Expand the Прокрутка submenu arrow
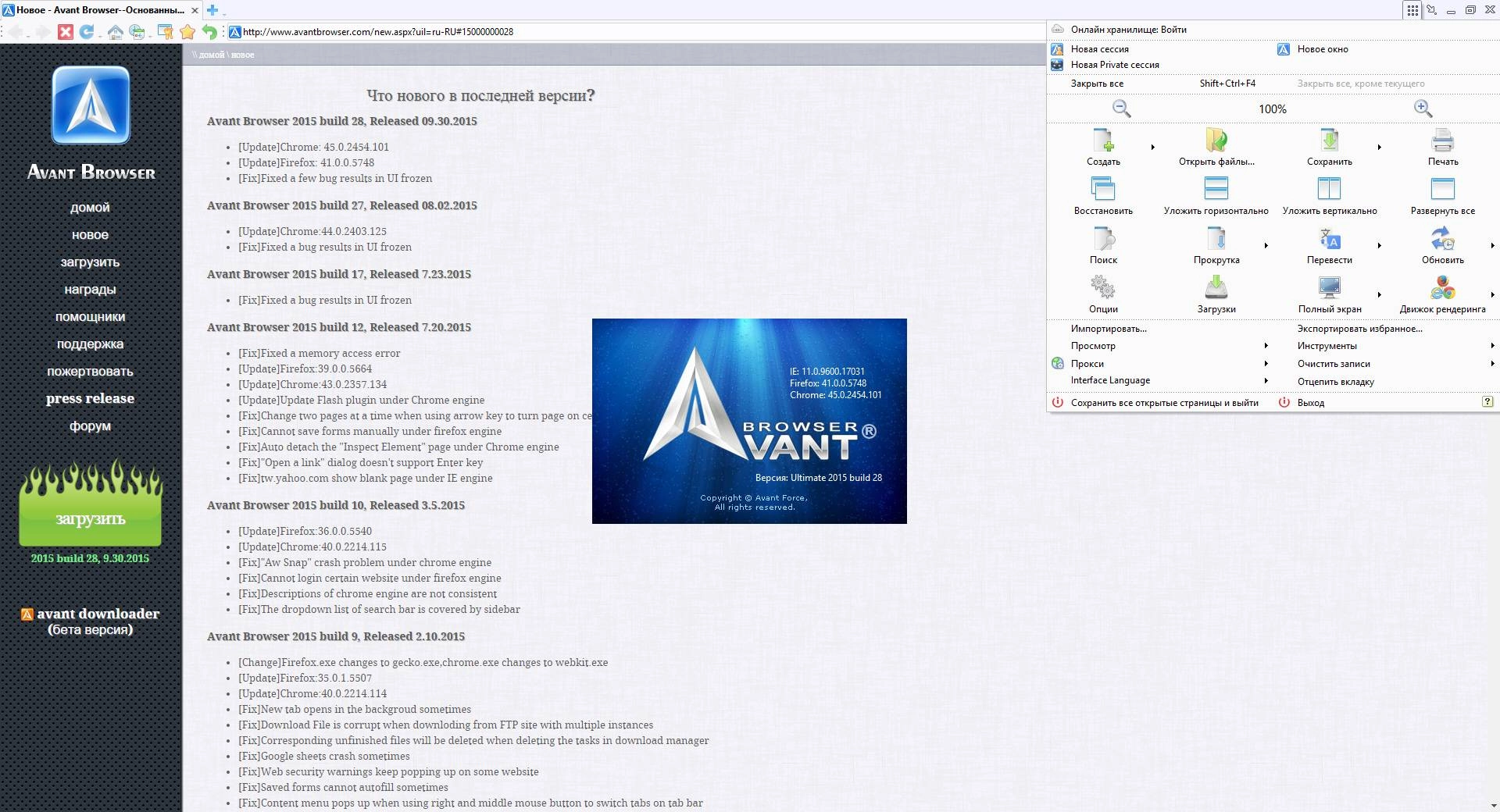Screen dimensions: 1500x812 click(1266, 245)
